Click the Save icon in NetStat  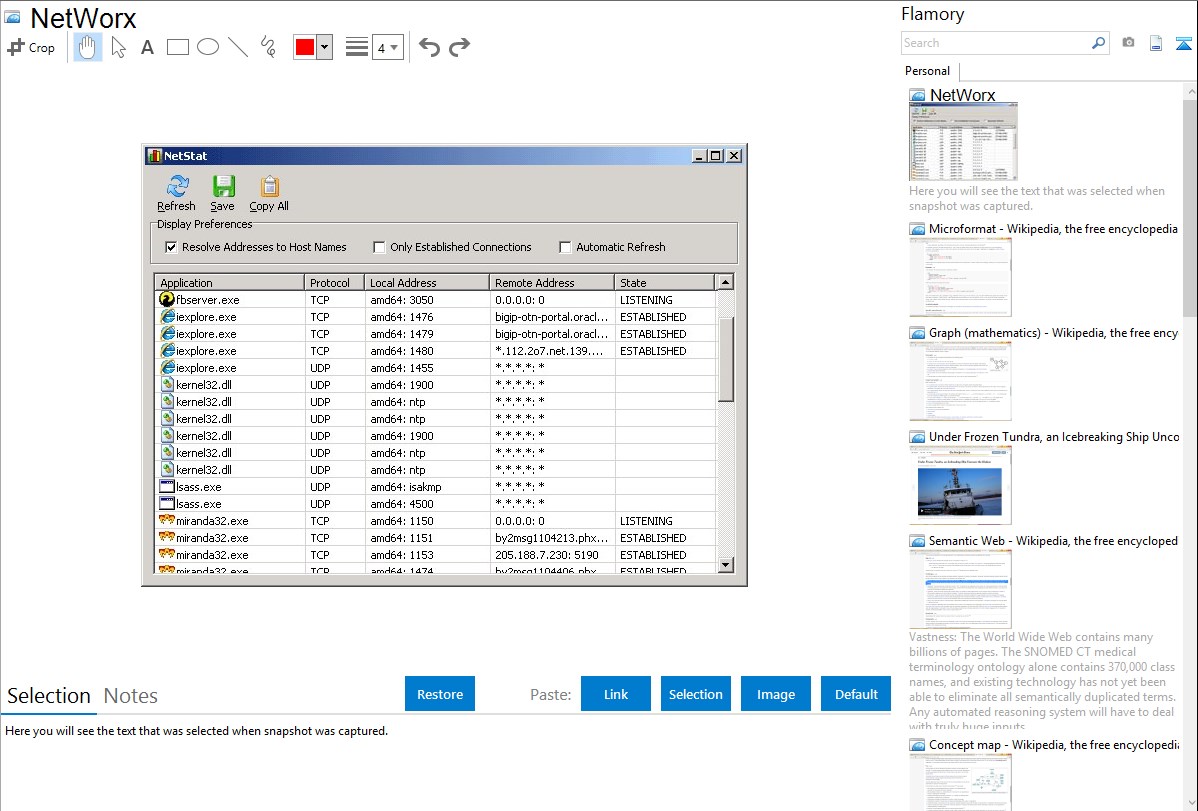coord(223,186)
